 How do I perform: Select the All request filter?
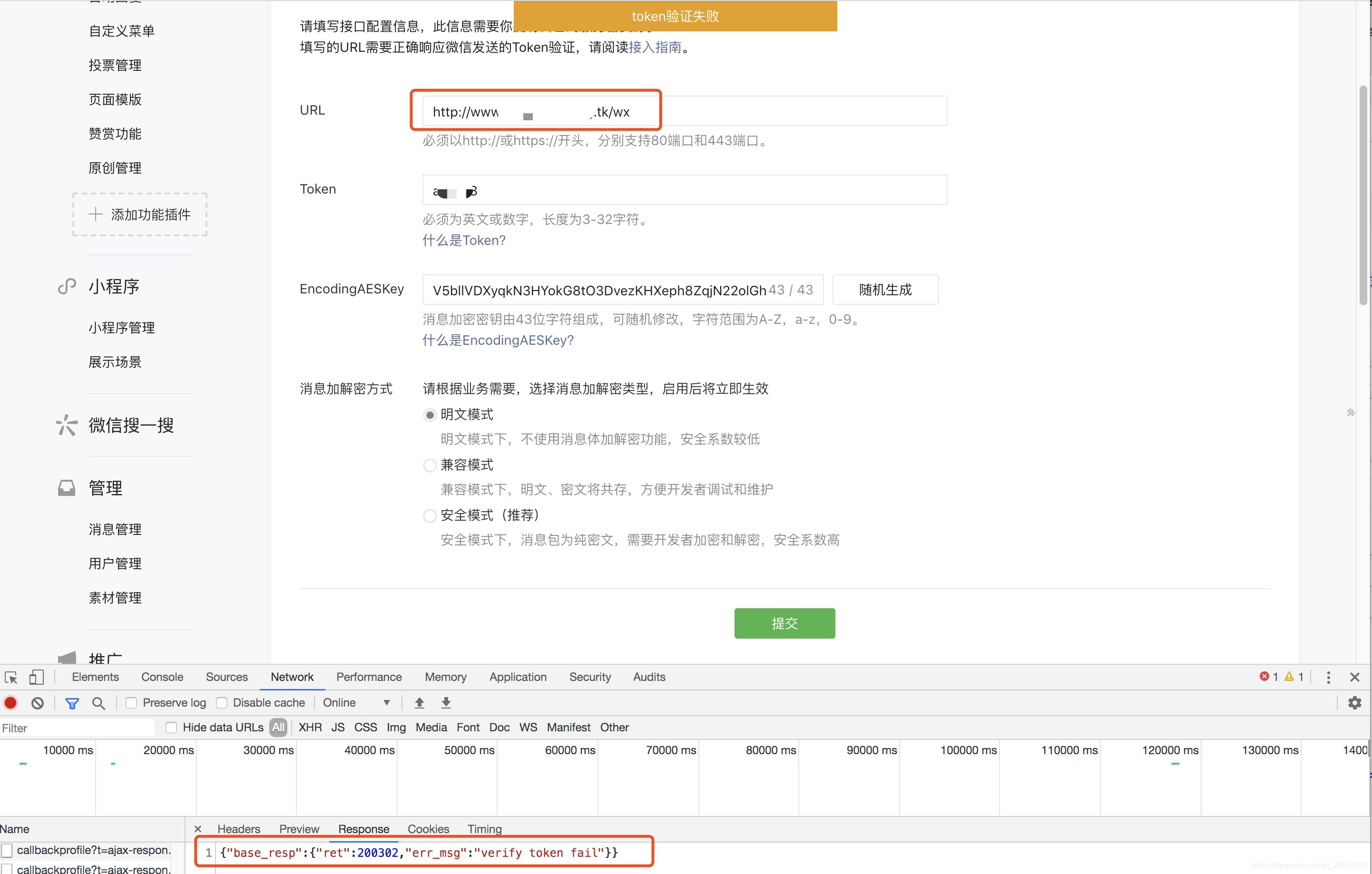pyautogui.click(x=278, y=727)
